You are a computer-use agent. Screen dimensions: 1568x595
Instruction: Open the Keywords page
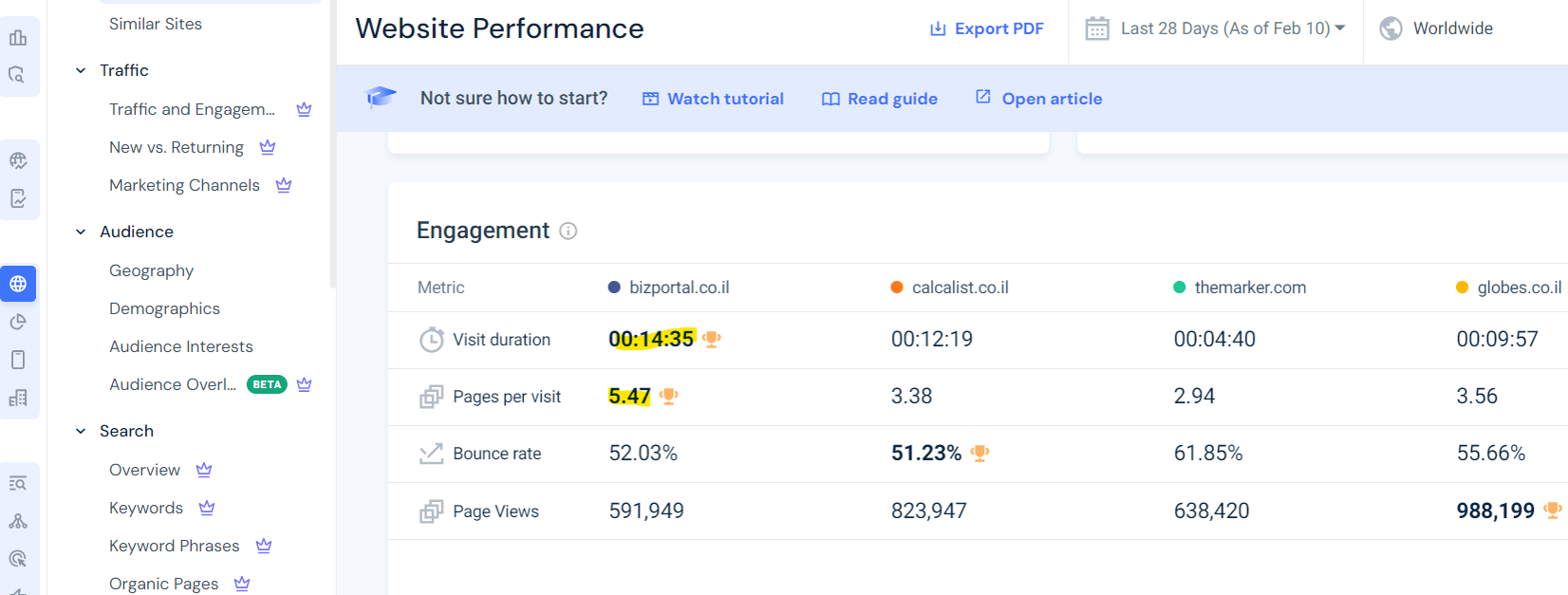coord(146,508)
